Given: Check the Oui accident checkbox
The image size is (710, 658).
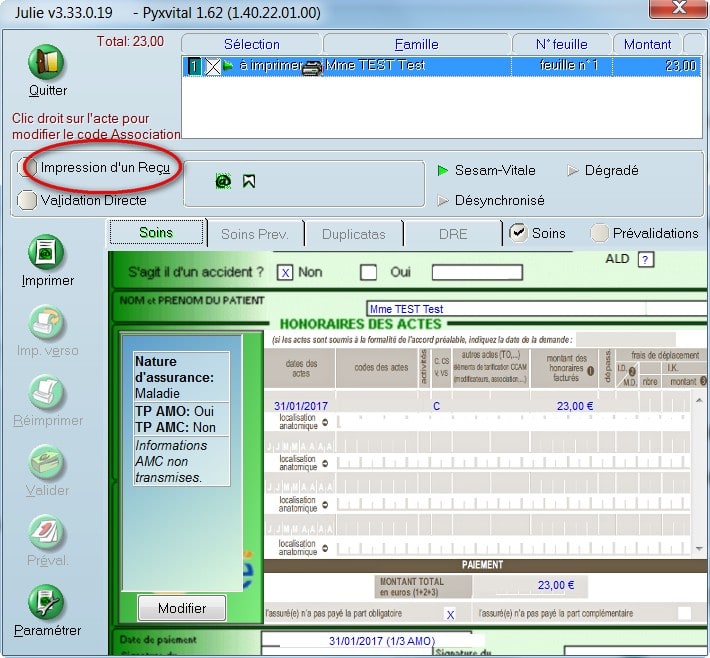Looking at the screenshot, I should [x=368, y=272].
